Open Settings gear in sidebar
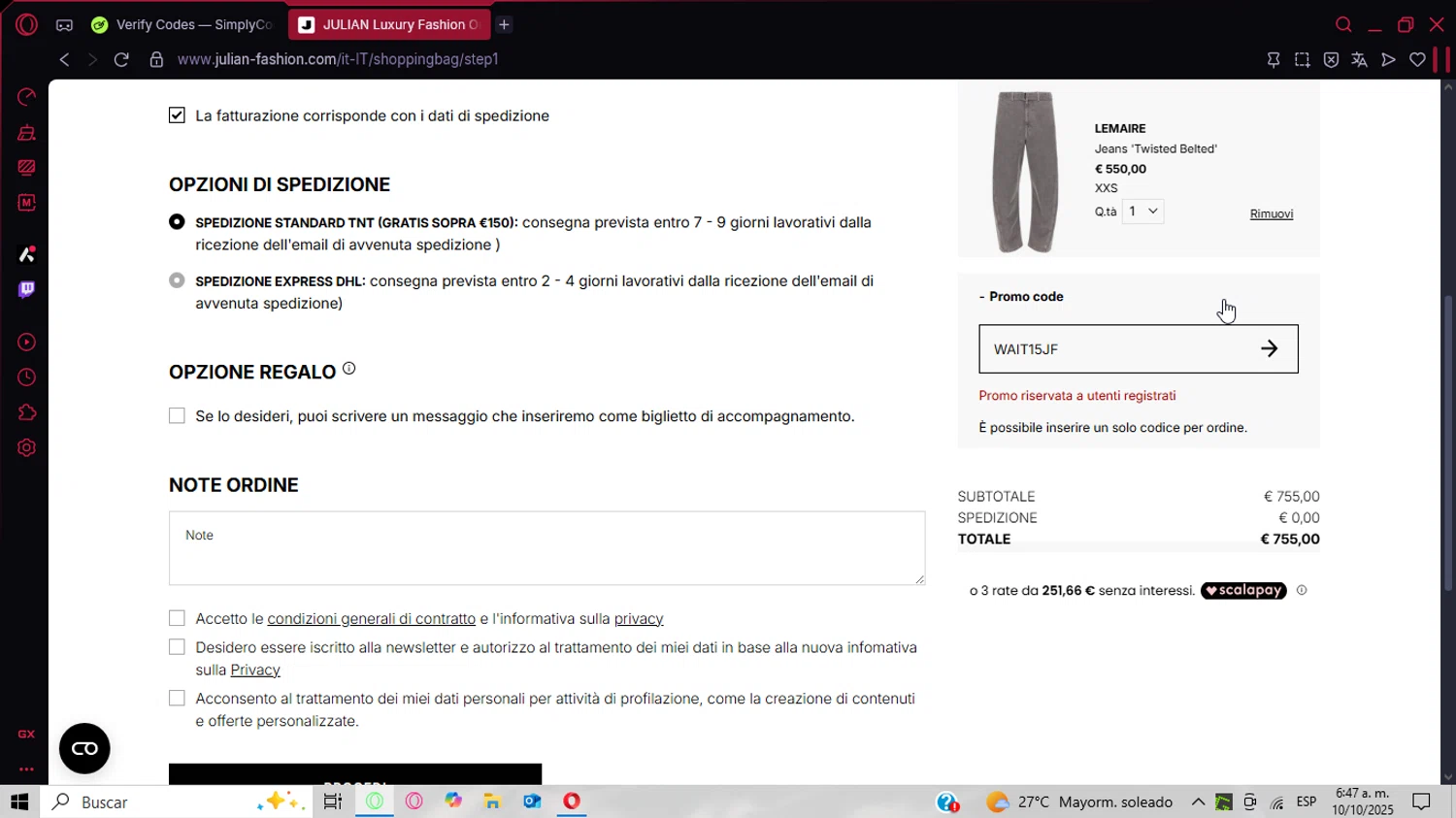The width and height of the screenshot is (1456, 818). pos(26,448)
